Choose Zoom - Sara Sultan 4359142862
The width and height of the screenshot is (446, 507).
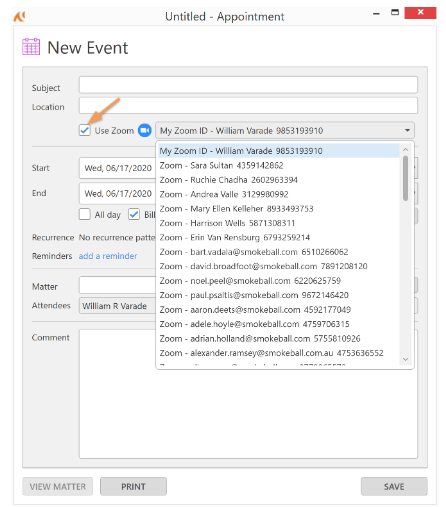click(279, 165)
